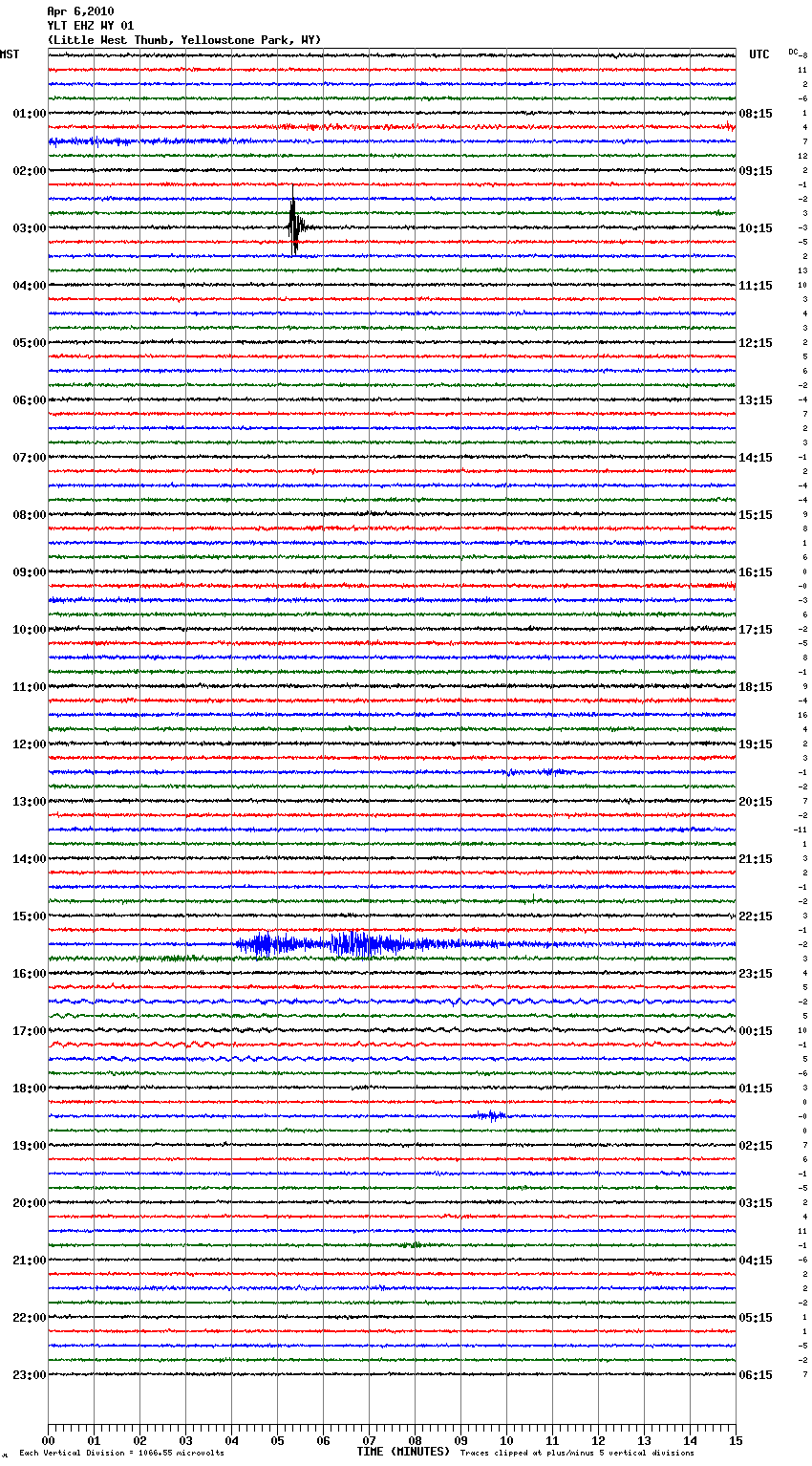Click the '06:15' UTC time label

(756, 1375)
